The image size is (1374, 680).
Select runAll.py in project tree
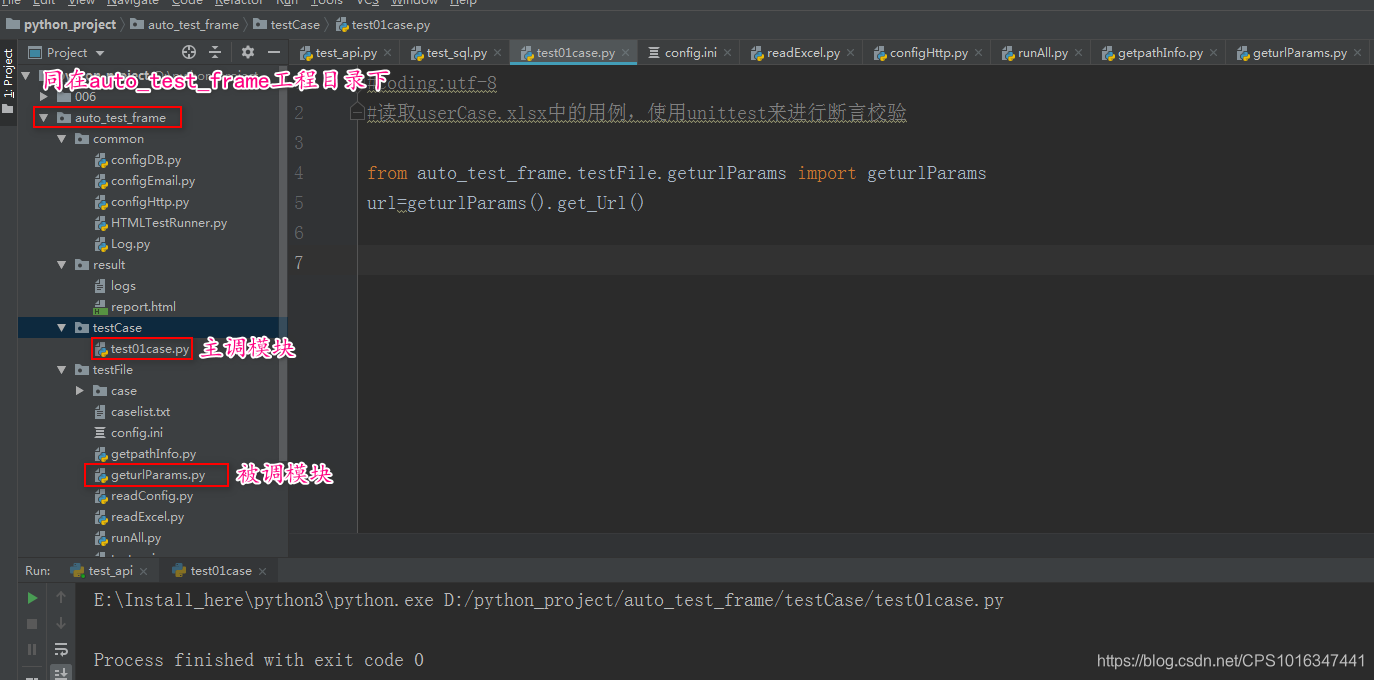click(x=136, y=538)
